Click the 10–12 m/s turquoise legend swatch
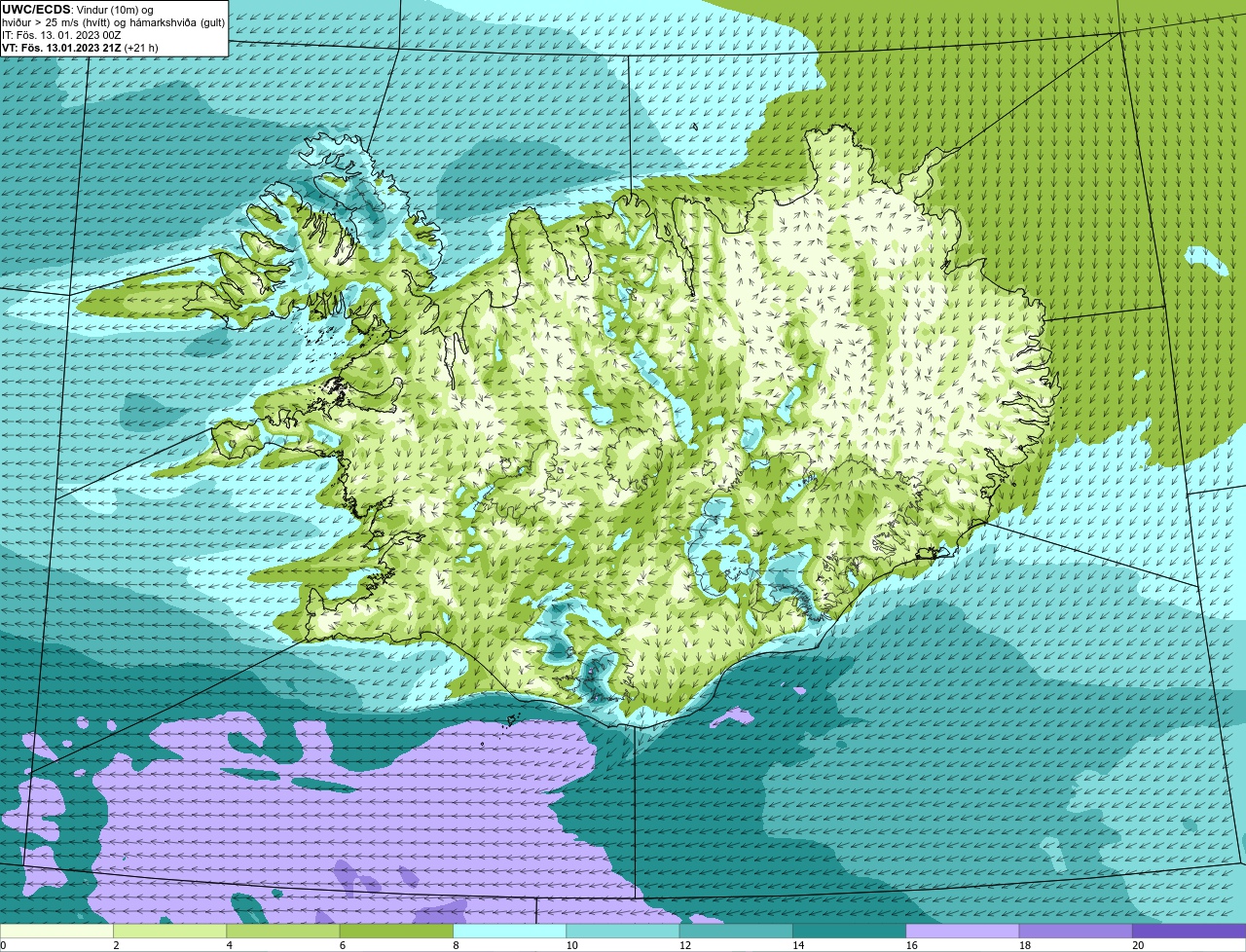 click(x=623, y=932)
